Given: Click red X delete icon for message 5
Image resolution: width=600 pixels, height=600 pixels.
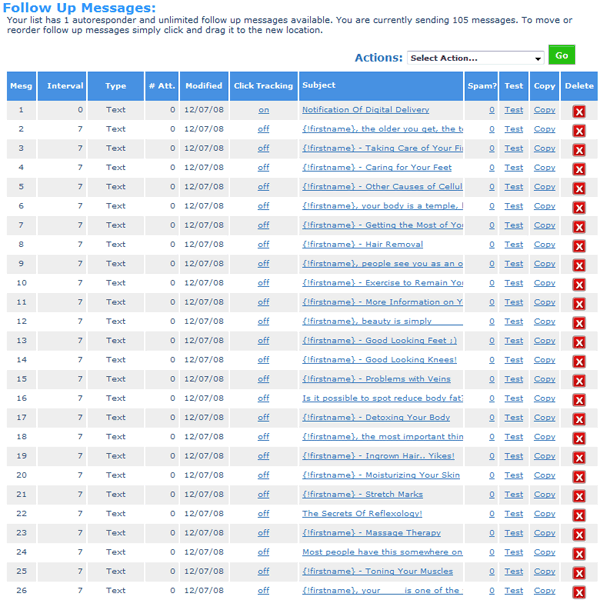Looking at the screenshot, I should 578,188.
